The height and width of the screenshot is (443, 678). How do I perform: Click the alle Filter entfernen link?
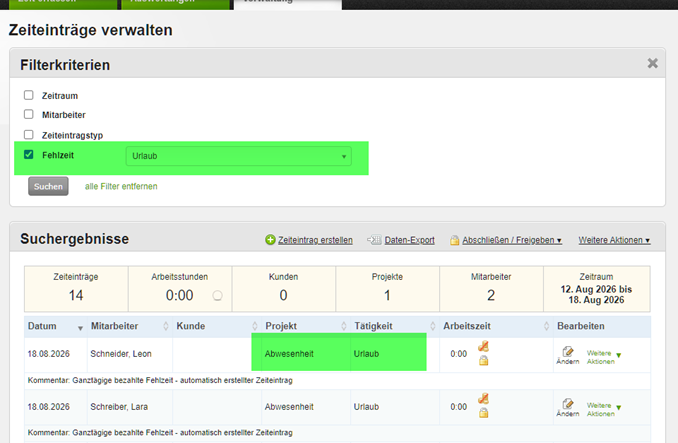pyautogui.click(x=121, y=187)
